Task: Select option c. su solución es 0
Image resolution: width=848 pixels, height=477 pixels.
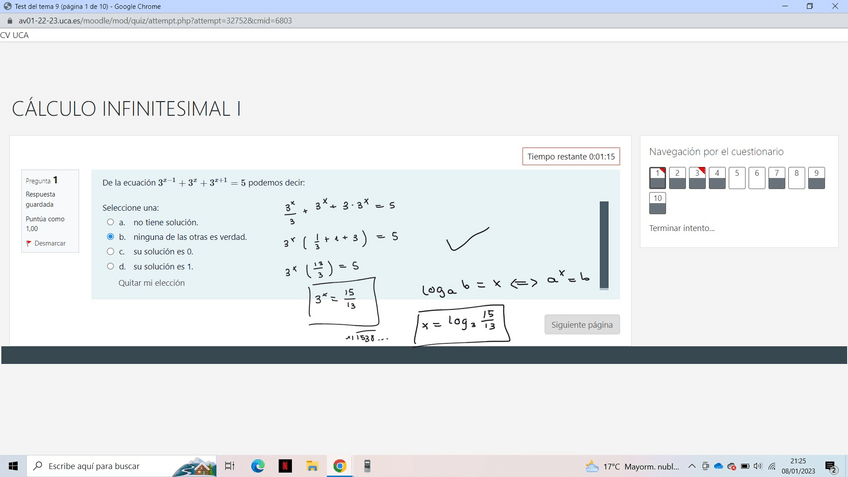Action: pyautogui.click(x=110, y=251)
